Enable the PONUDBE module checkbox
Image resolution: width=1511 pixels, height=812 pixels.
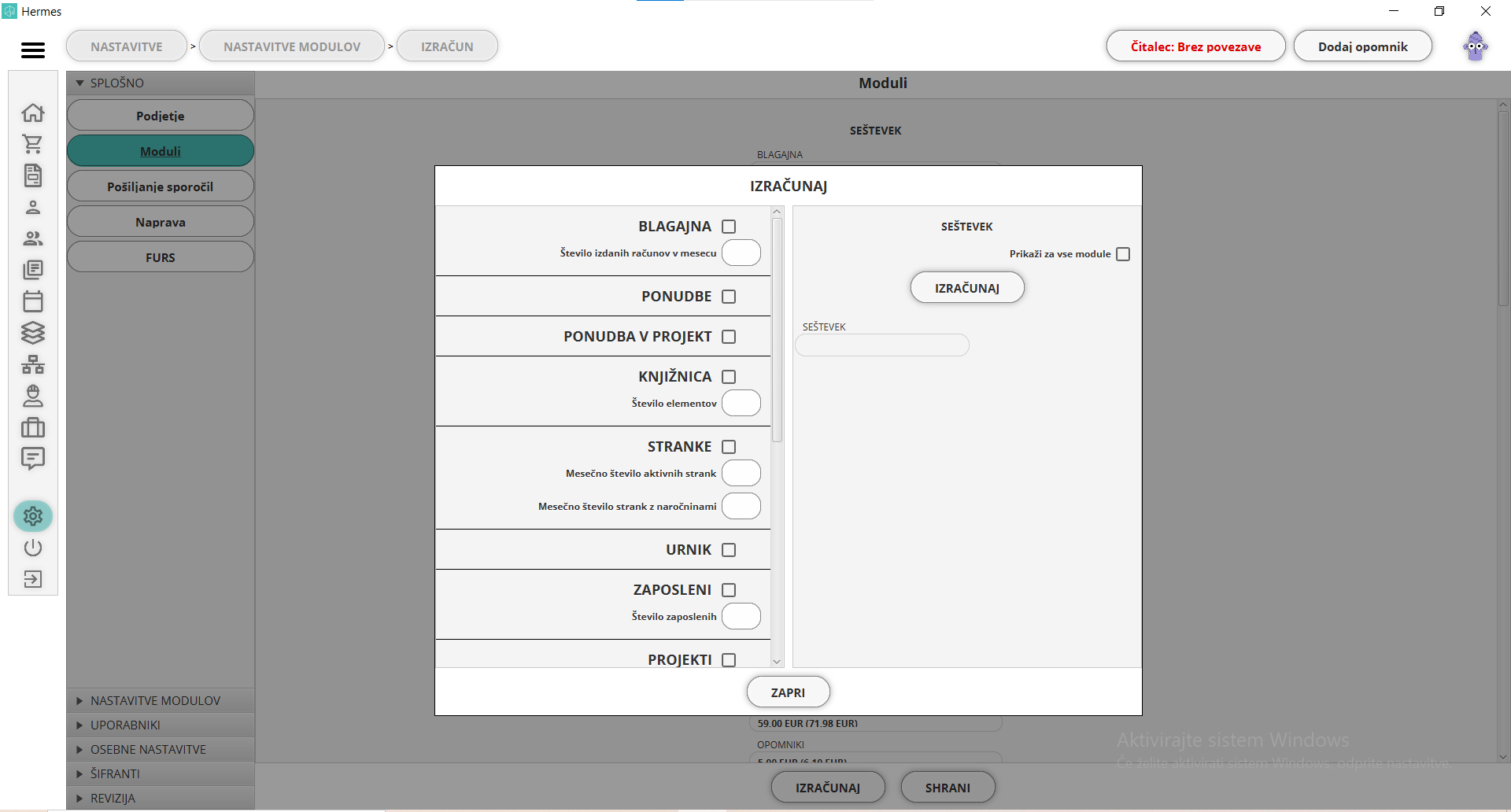pos(729,297)
